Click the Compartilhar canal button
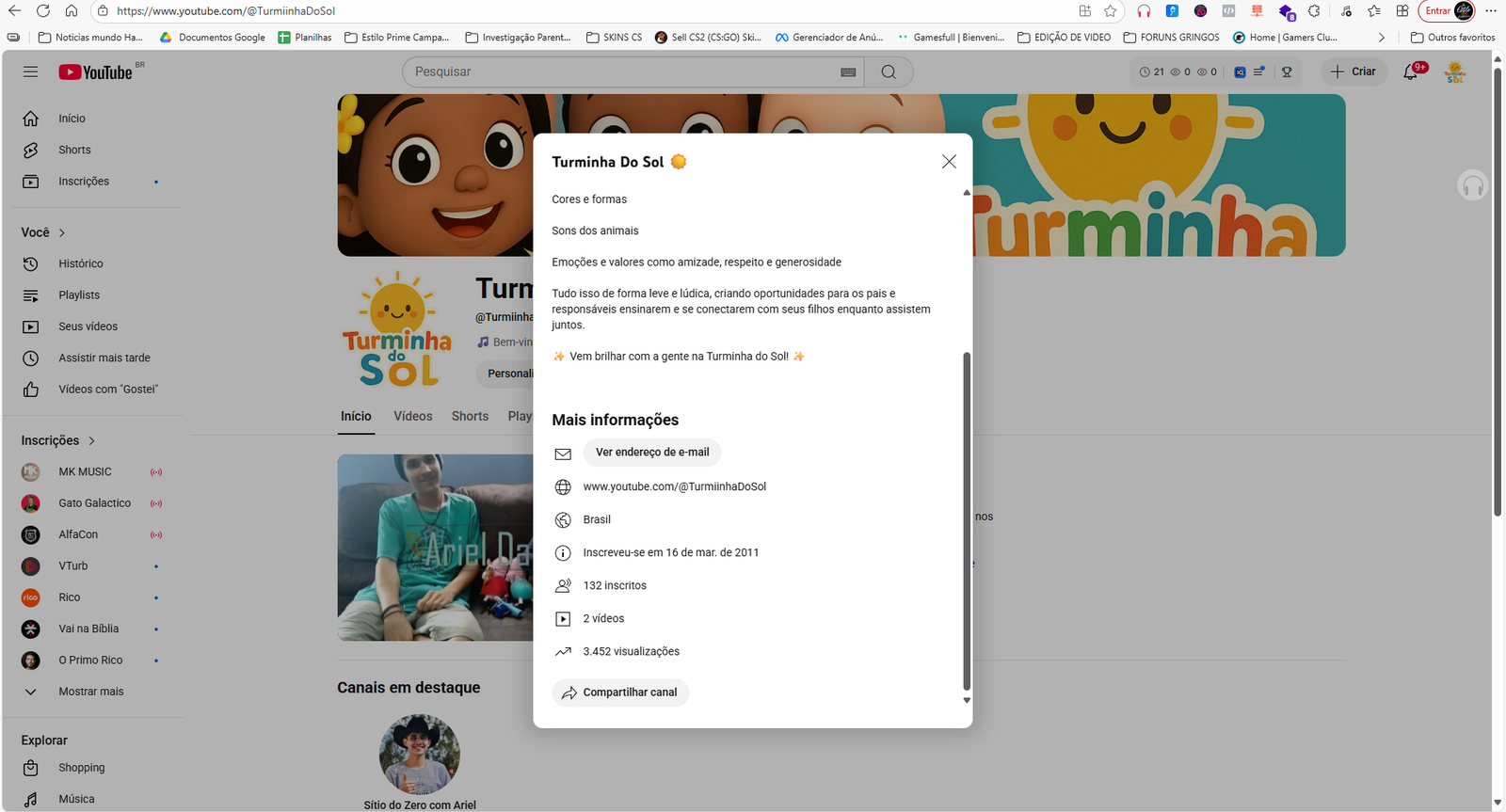 pos(620,693)
